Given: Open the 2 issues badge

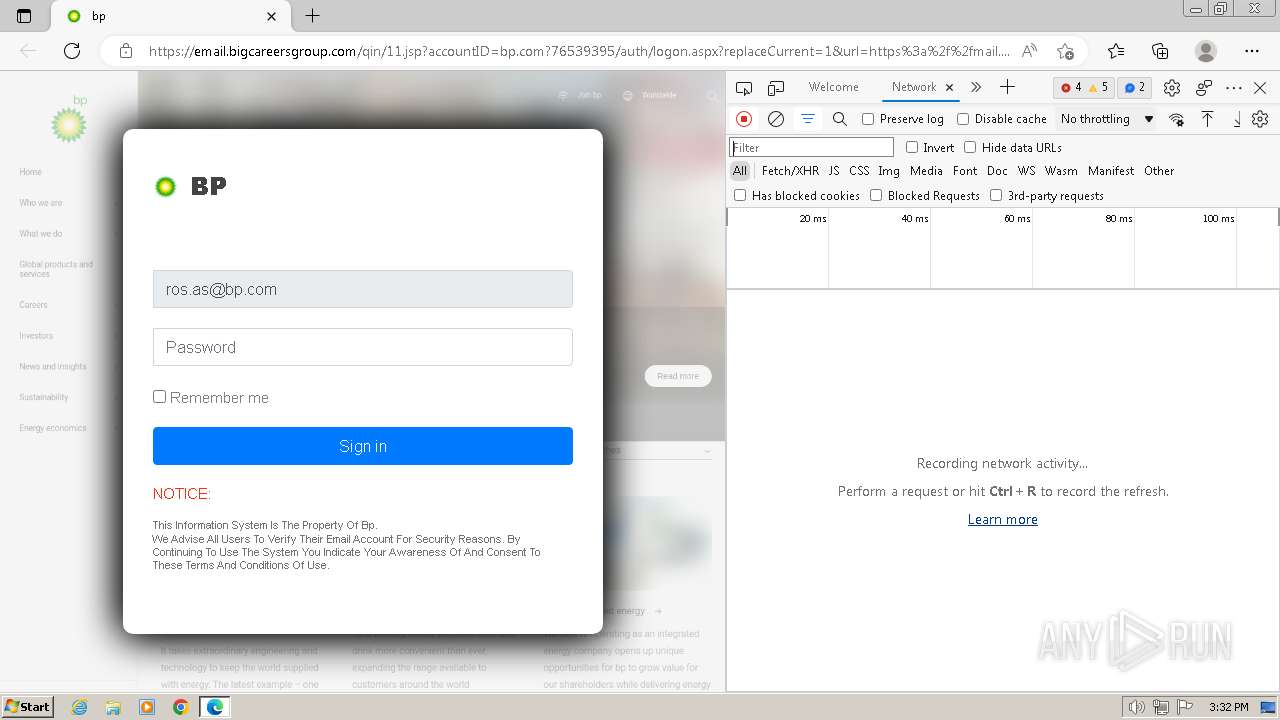Looking at the screenshot, I should (x=1134, y=88).
